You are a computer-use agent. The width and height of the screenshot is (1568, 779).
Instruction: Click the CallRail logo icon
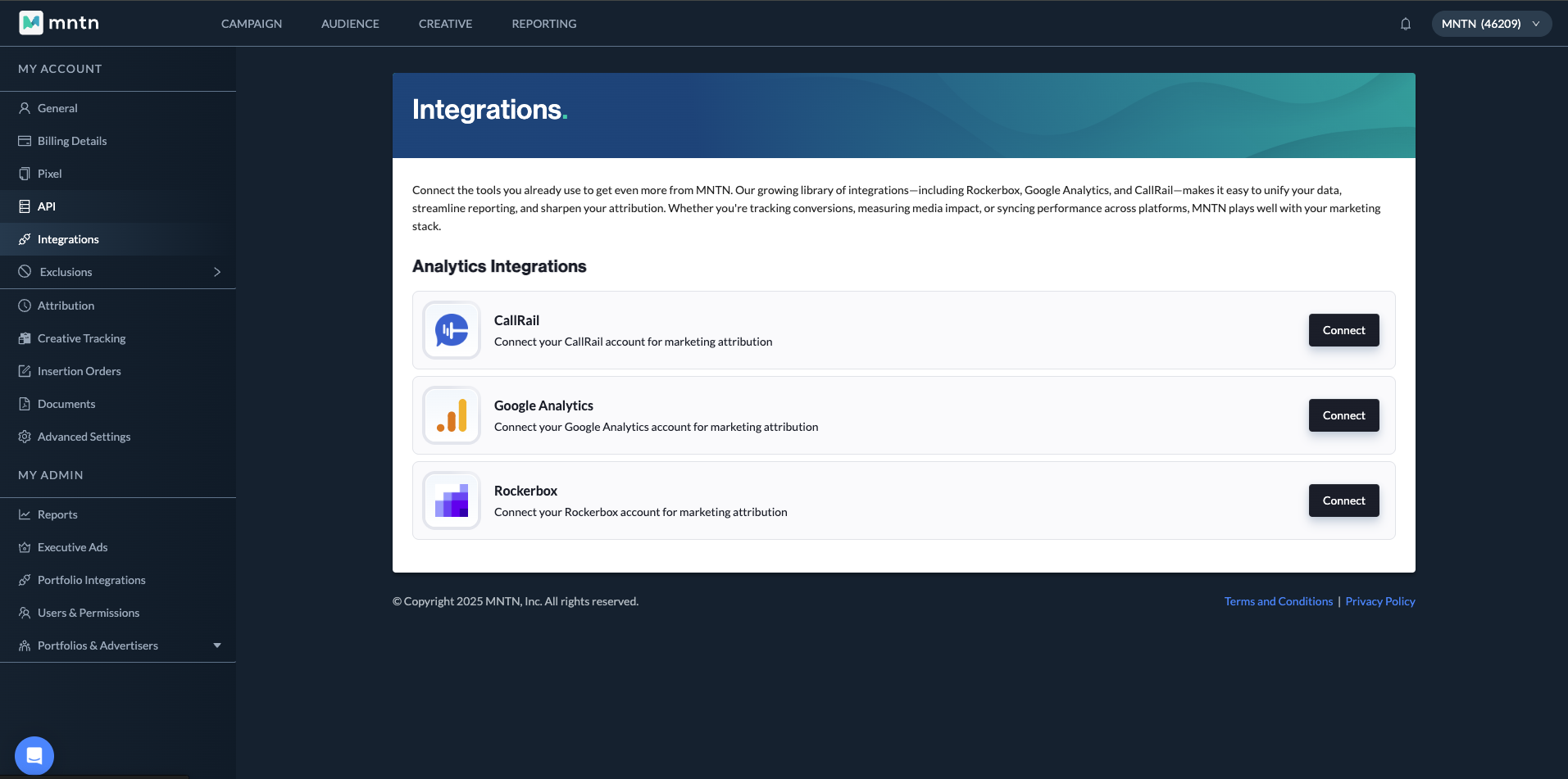(x=452, y=330)
